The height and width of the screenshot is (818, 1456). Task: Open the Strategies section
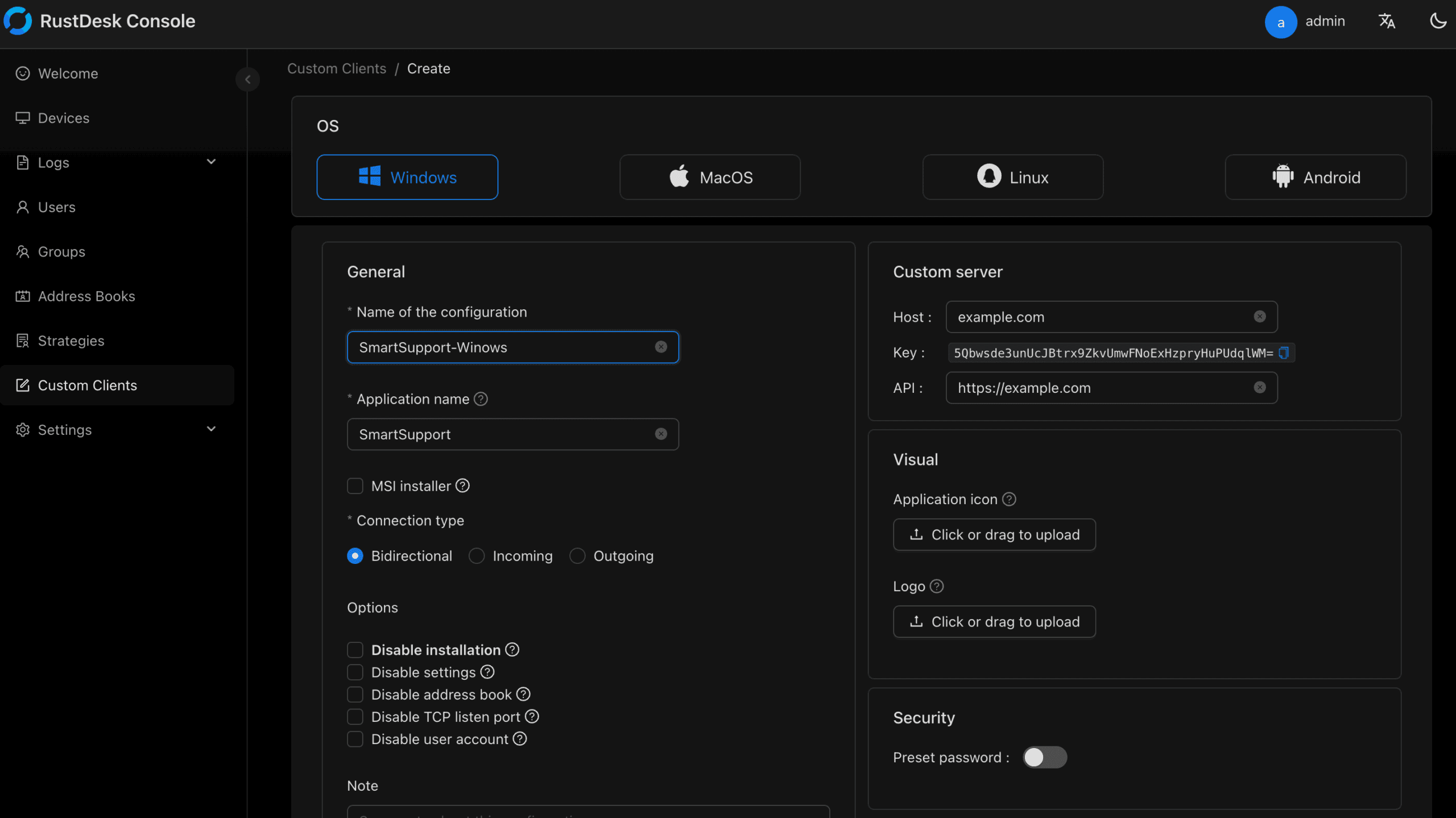point(71,341)
